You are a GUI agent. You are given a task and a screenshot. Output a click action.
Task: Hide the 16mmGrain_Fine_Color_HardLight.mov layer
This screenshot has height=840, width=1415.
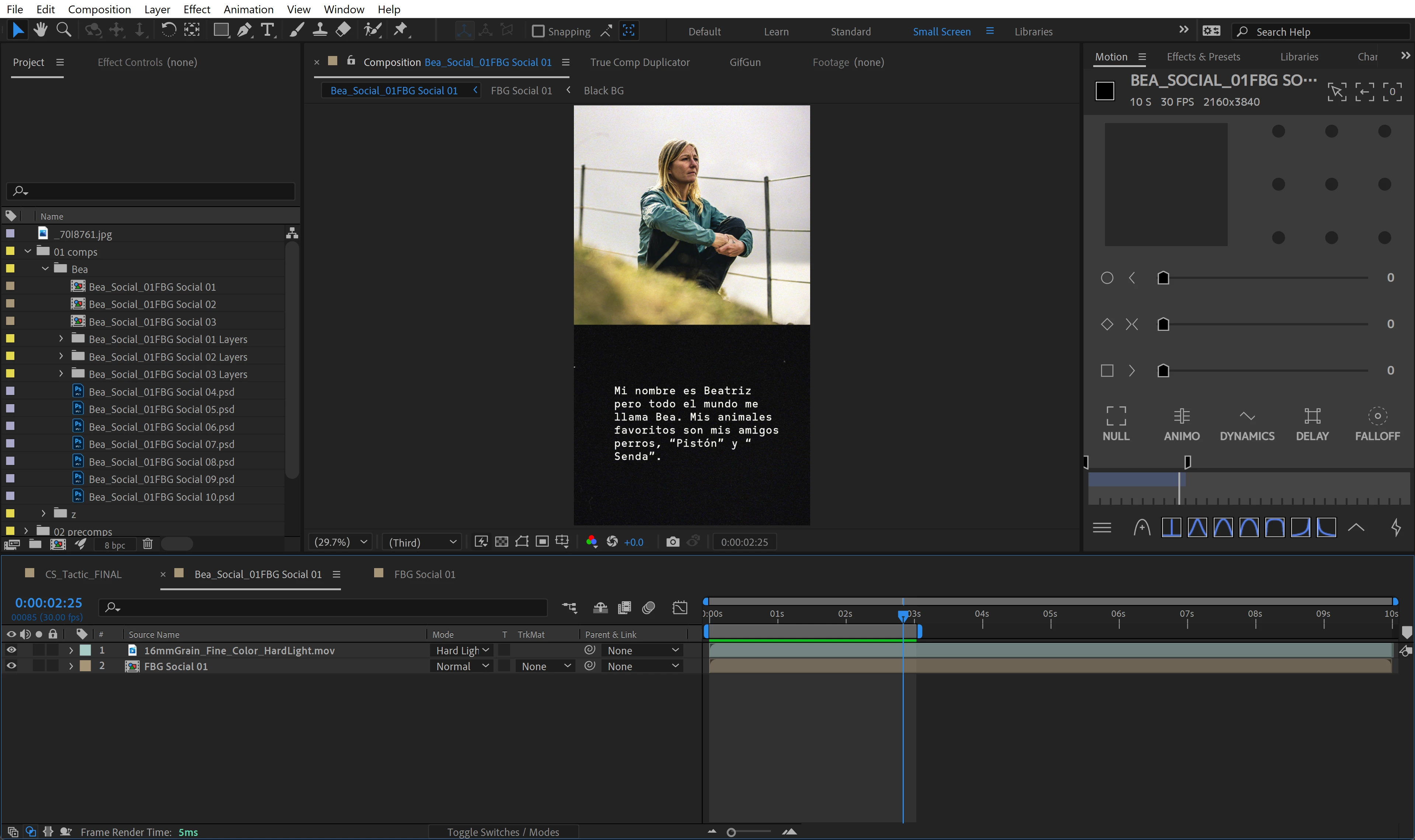tap(11, 650)
